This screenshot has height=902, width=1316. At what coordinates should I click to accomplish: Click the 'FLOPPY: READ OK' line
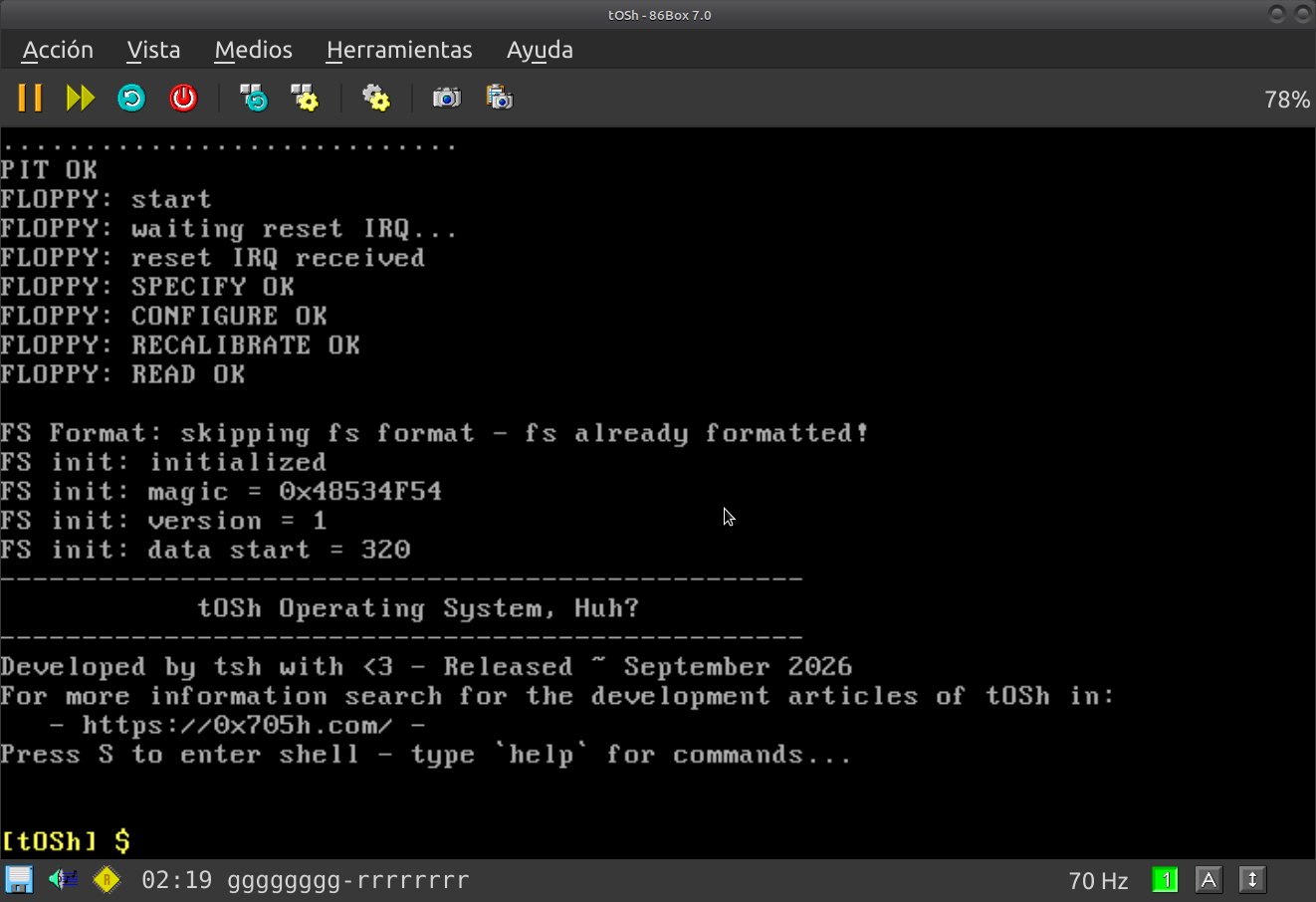122,374
